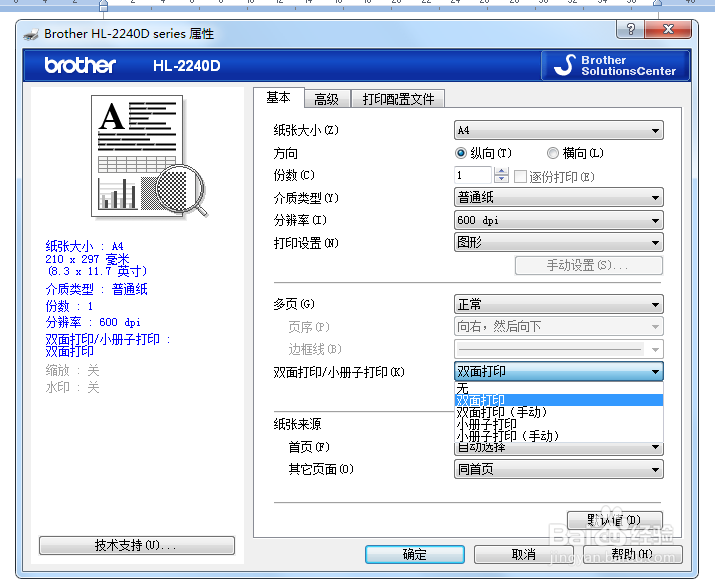Open 首页 paper source dropdown arrow
715x582 pixels.
(x=655, y=447)
